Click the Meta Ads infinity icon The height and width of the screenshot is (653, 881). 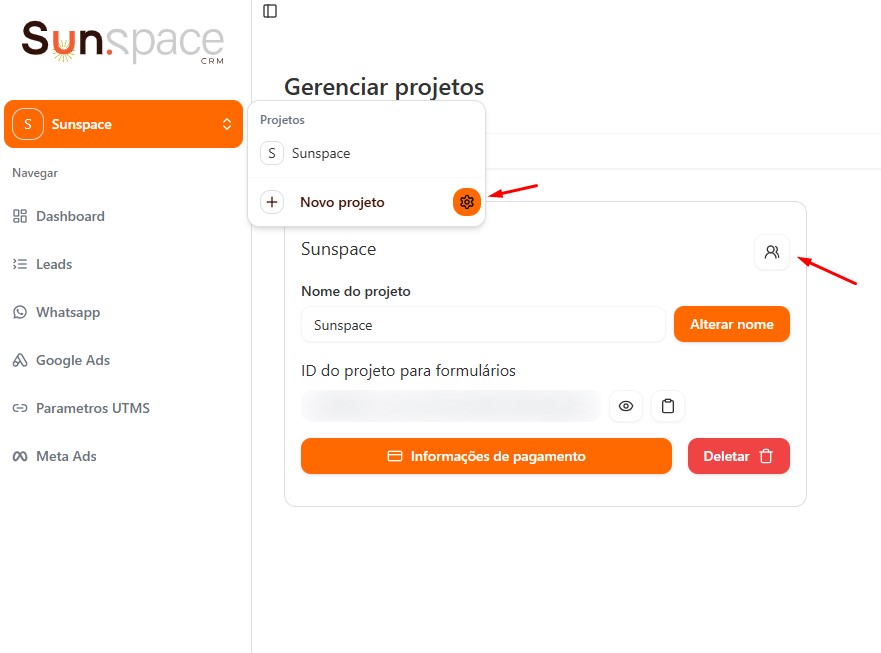(20, 456)
